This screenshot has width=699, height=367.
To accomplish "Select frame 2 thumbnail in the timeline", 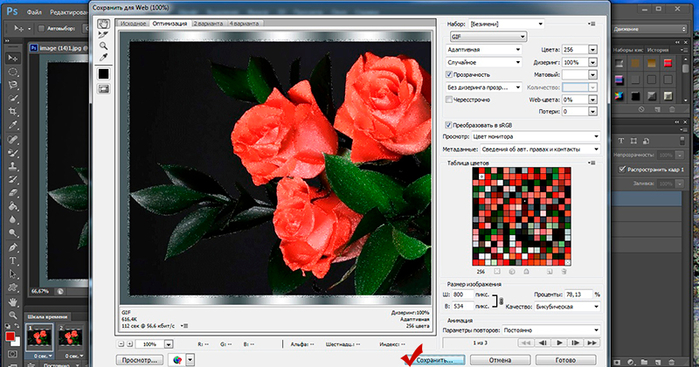I will 71,338.
